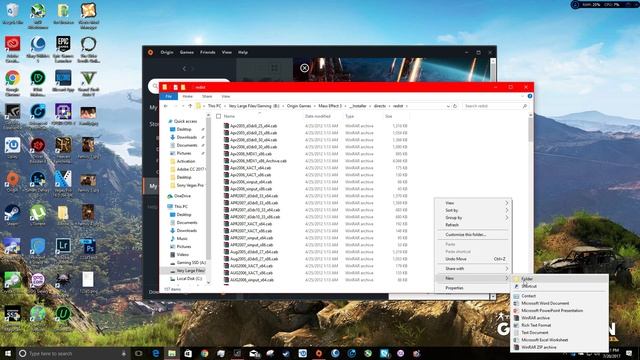This screenshot has width=640, height=360.
Task: Open the File tab in Explorer
Action: pos(168,96)
